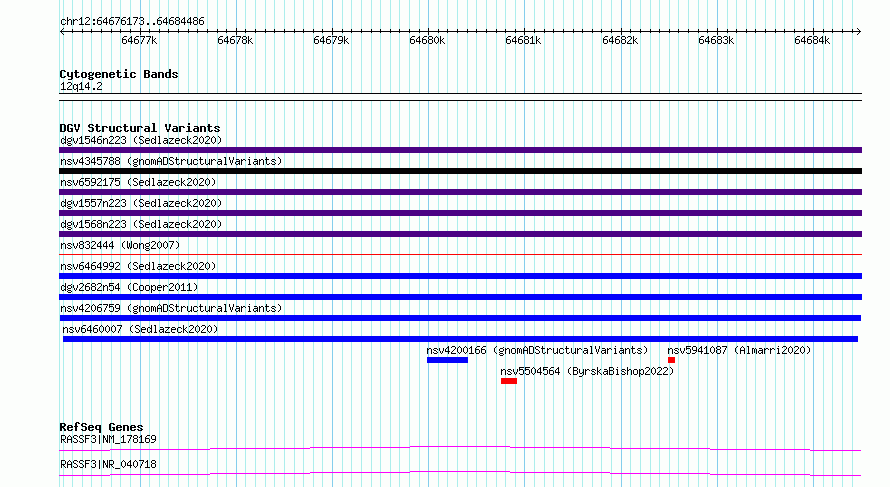Open the nsv4200166 (gnomADStructuralVariants) label
The image size is (890, 487).
click(537, 350)
